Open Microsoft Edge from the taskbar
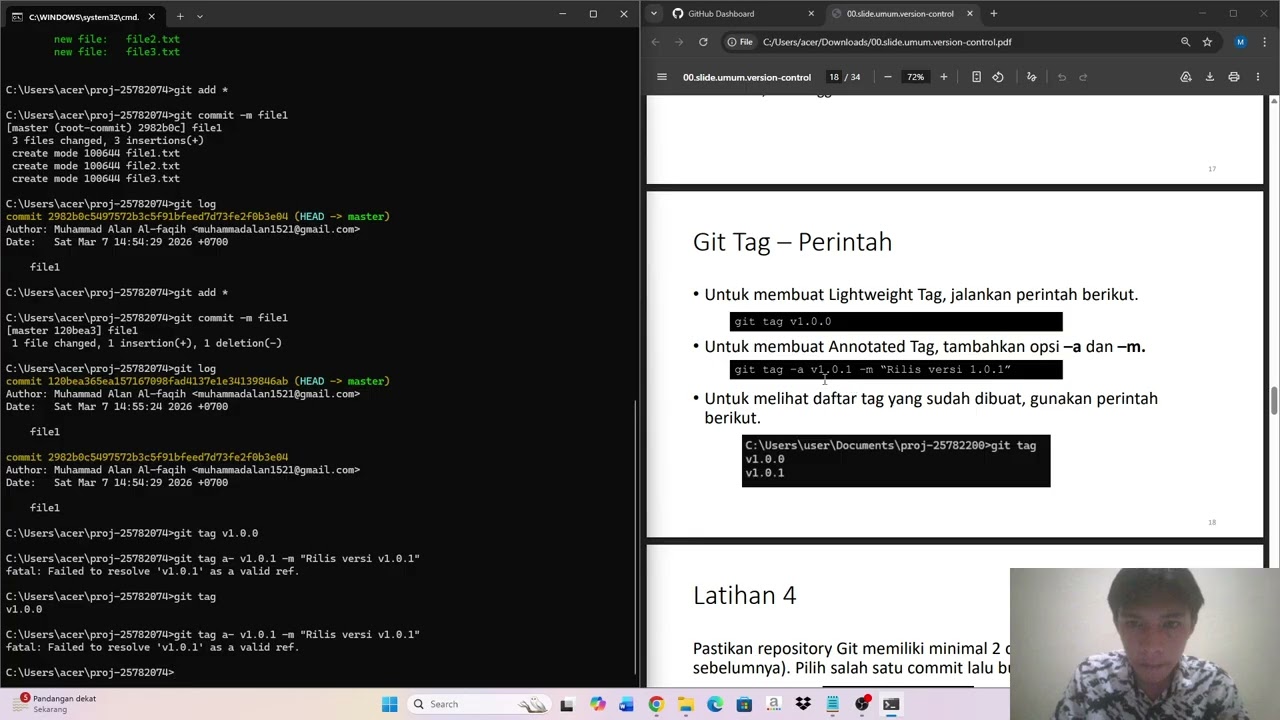Viewport: 1280px width, 720px height. (715, 704)
